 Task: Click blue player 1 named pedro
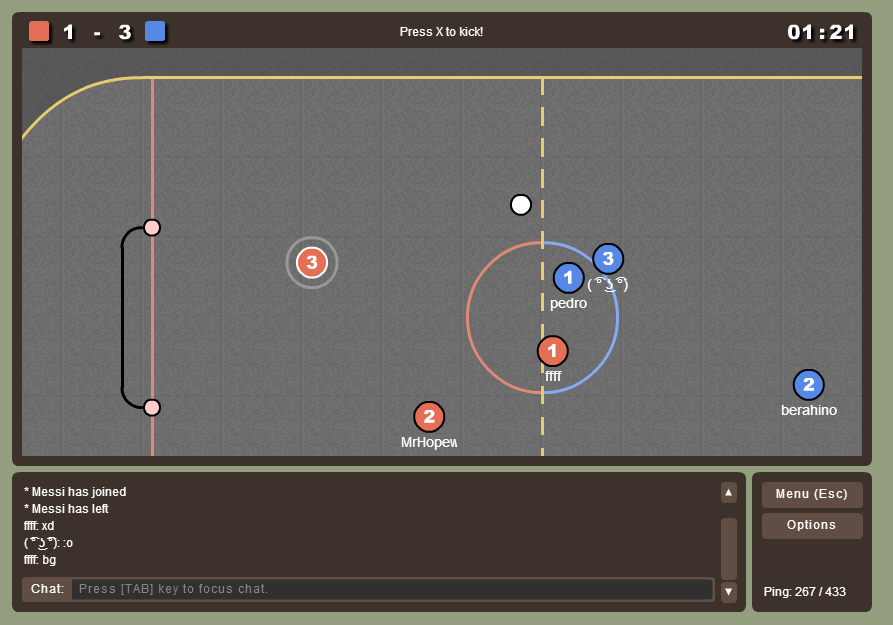(568, 277)
